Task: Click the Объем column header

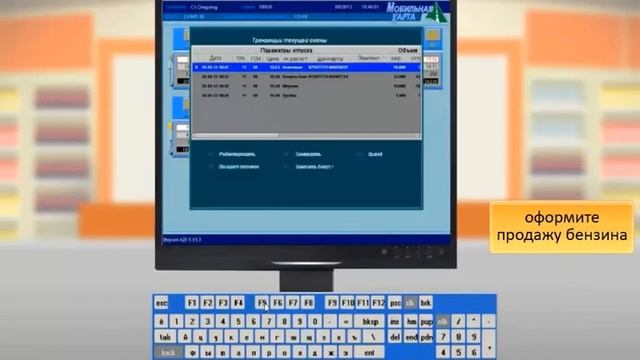Action: click(x=408, y=50)
